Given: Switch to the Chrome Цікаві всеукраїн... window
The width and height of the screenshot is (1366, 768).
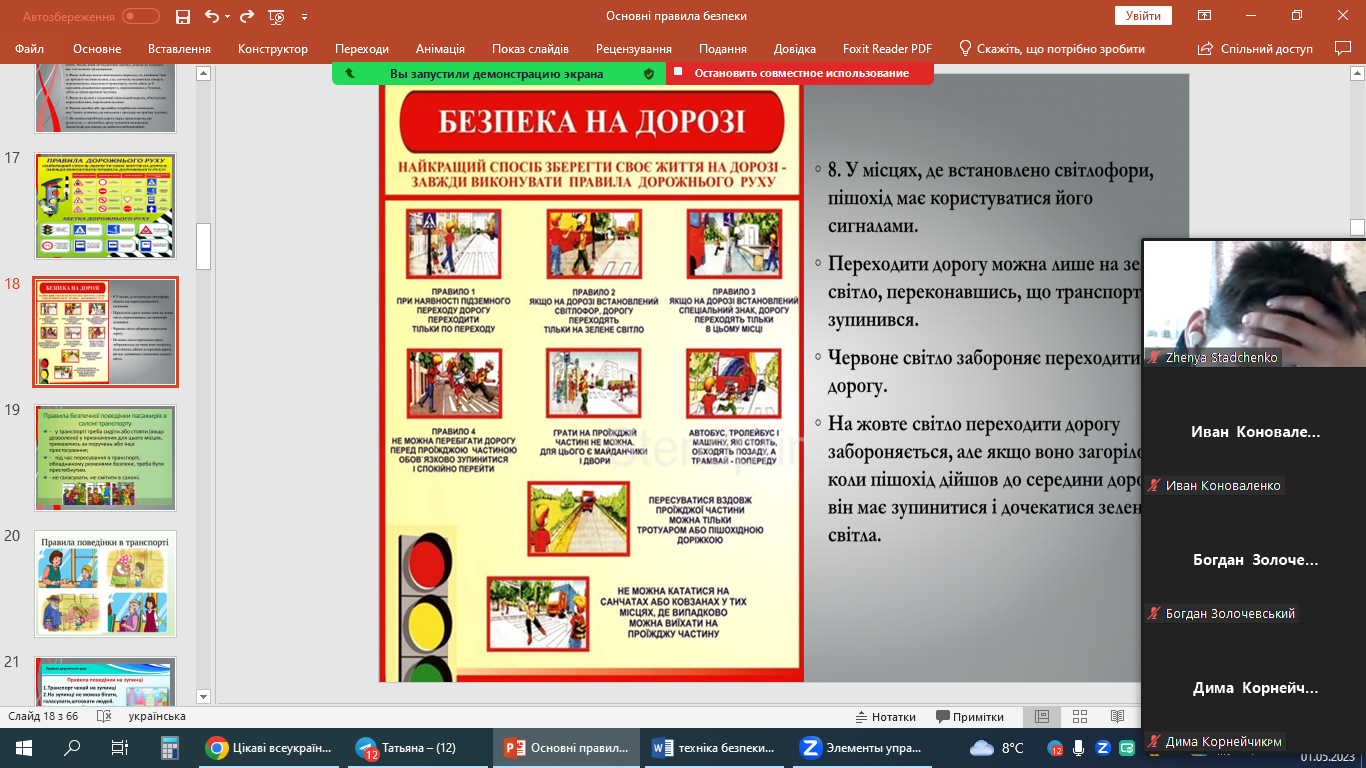Looking at the screenshot, I should (x=267, y=747).
